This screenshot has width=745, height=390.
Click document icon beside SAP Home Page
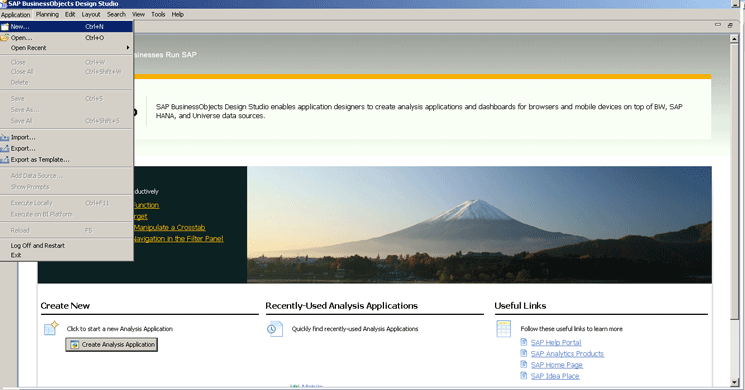coord(524,364)
